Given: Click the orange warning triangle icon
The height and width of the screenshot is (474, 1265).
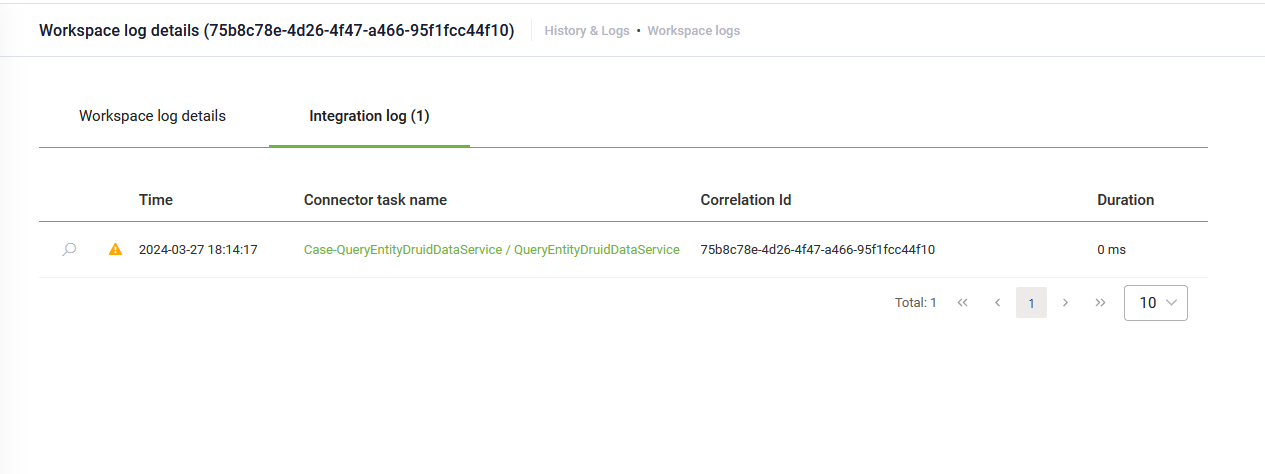Looking at the screenshot, I should tap(115, 250).
